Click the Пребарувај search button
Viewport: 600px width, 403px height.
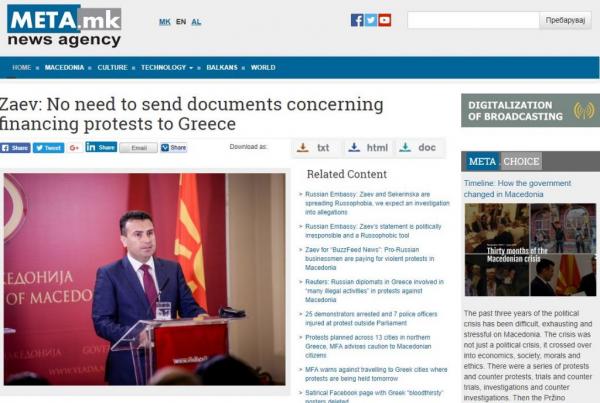pyautogui.click(x=565, y=20)
